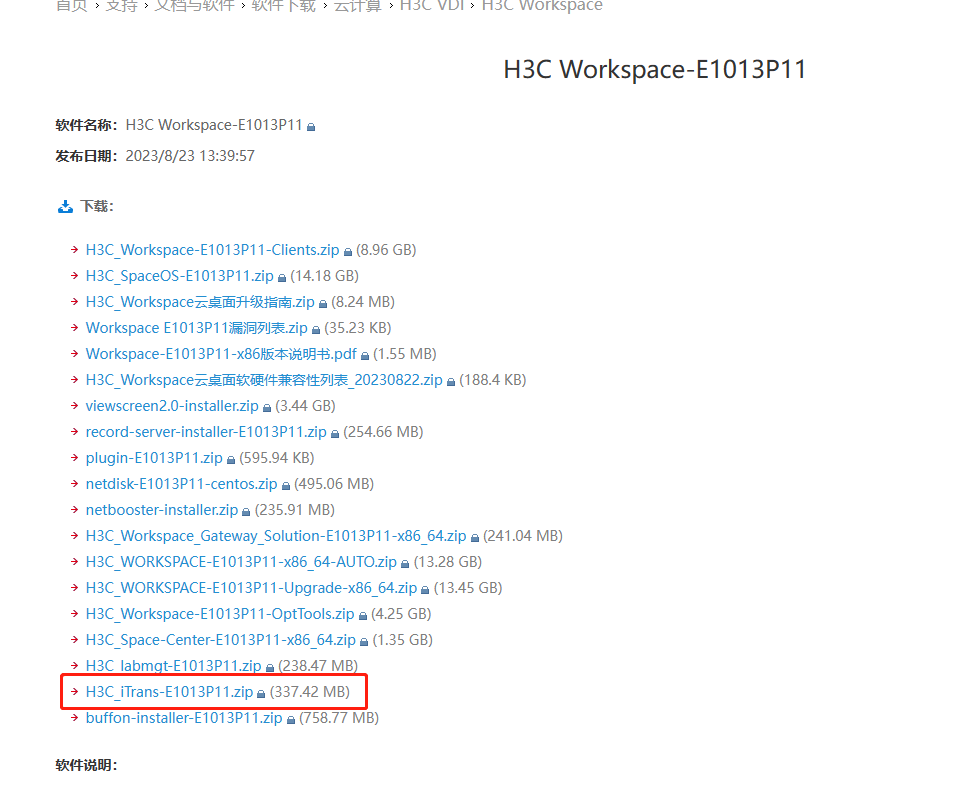This screenshot has width=956, height=788.
Task: Click red arrow bullet before buffon-installer zip
Action: pyautogui.click(x=74, y=717)
